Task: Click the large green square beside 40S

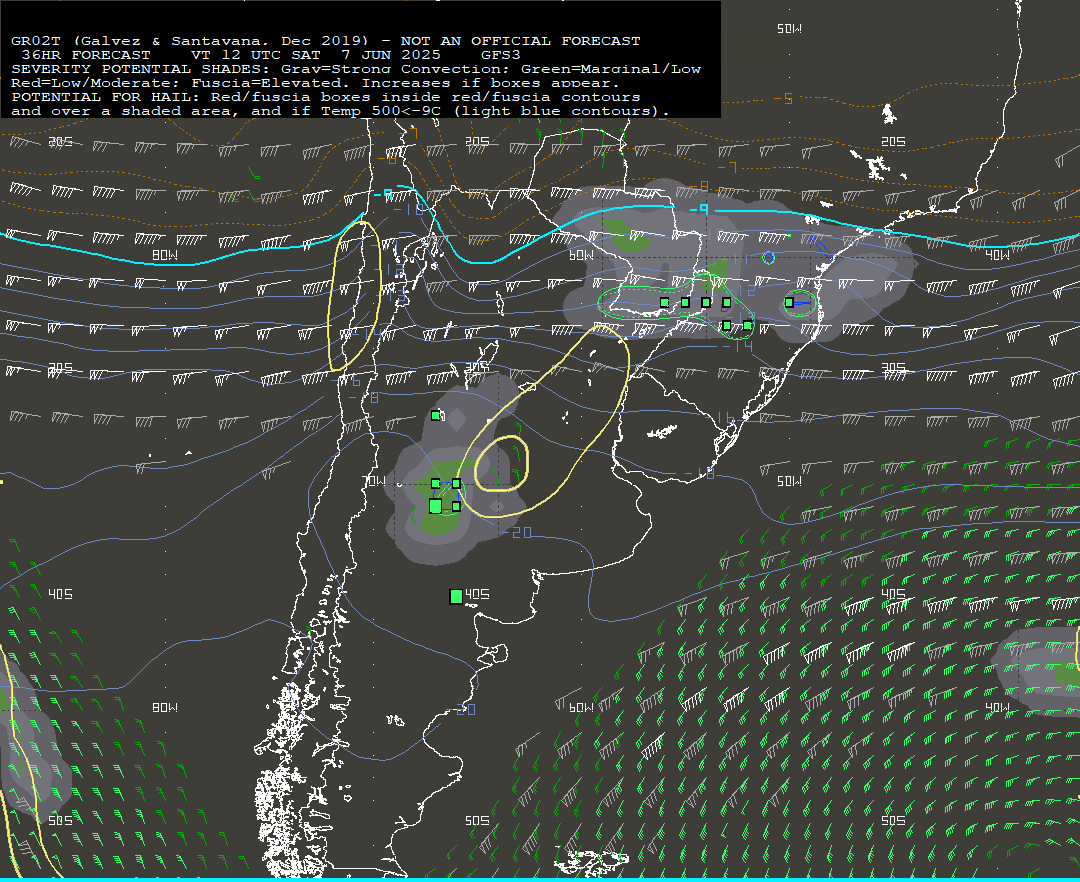Action: point(456,596)
